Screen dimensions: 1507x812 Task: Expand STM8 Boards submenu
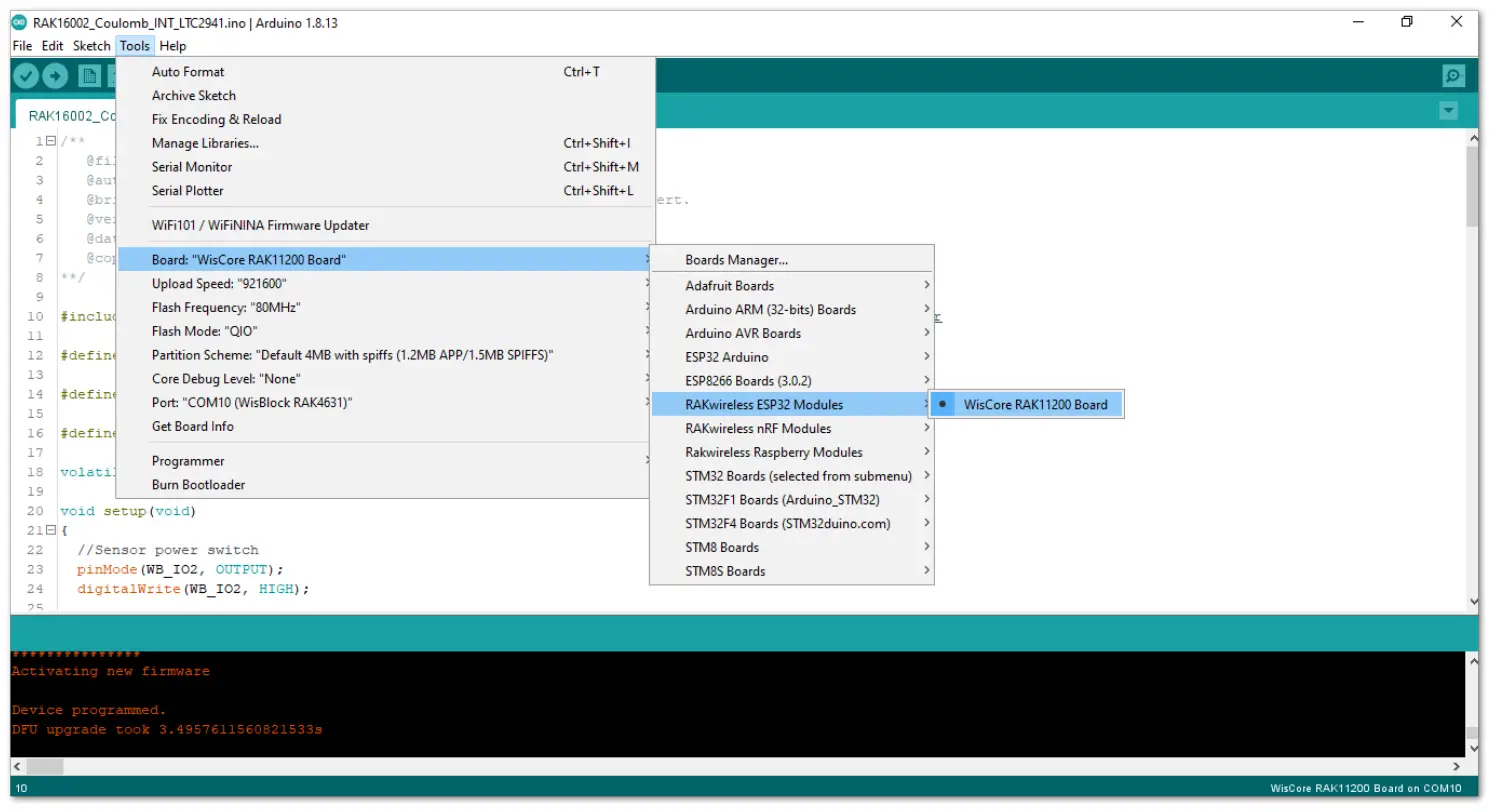(x=792, y=548)
